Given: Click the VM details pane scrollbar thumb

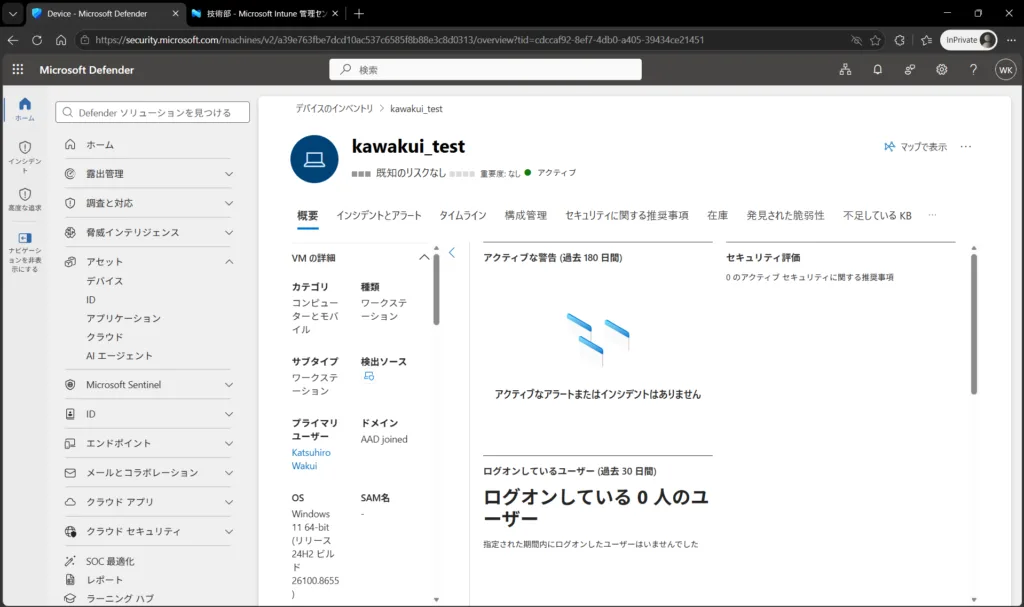Looking at the screenshot, I should click(436, 289).
